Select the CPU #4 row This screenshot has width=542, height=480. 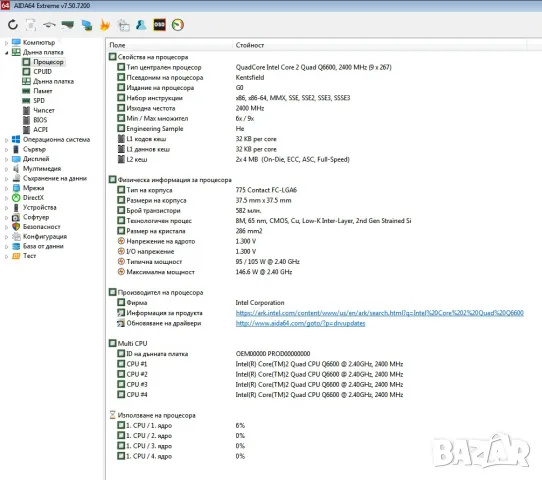pyautogui.click(x=260, y=394)
